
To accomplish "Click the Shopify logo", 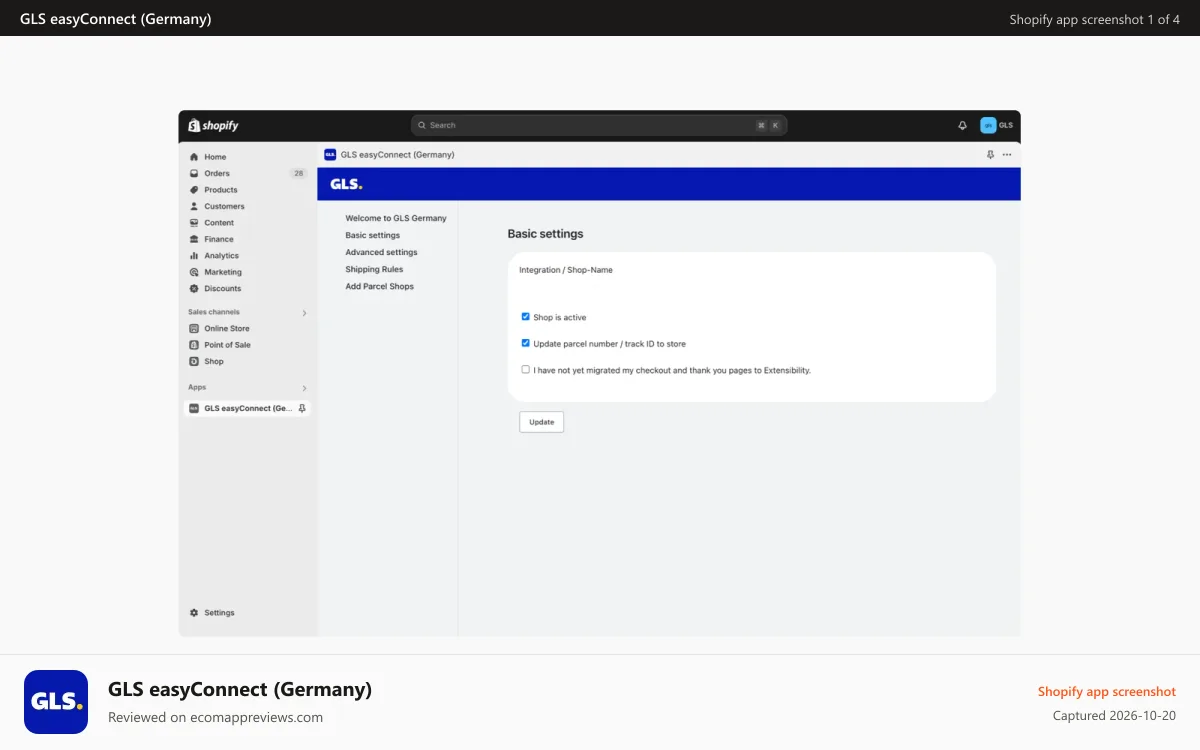I will pos(213,125).
